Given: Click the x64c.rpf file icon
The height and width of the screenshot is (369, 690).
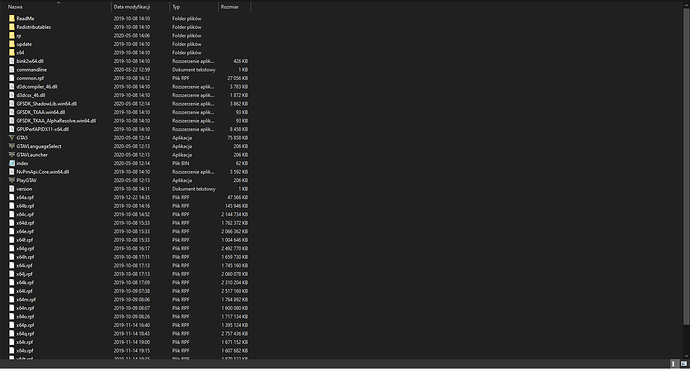Looking at the screenshot, I should click(12, 214).
